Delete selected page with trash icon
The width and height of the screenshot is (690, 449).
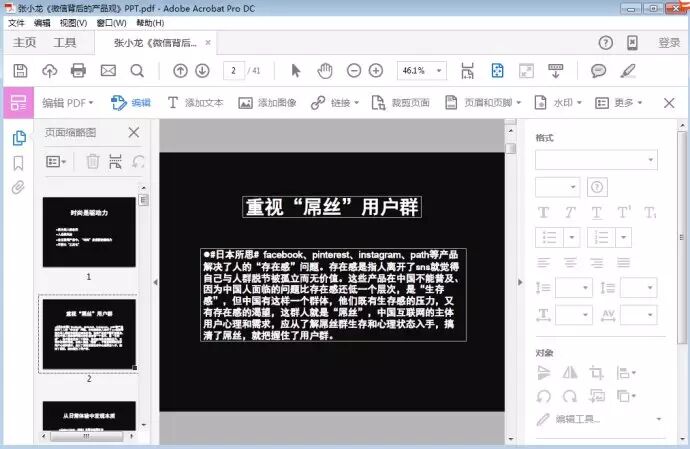click(x=92, y=162)
